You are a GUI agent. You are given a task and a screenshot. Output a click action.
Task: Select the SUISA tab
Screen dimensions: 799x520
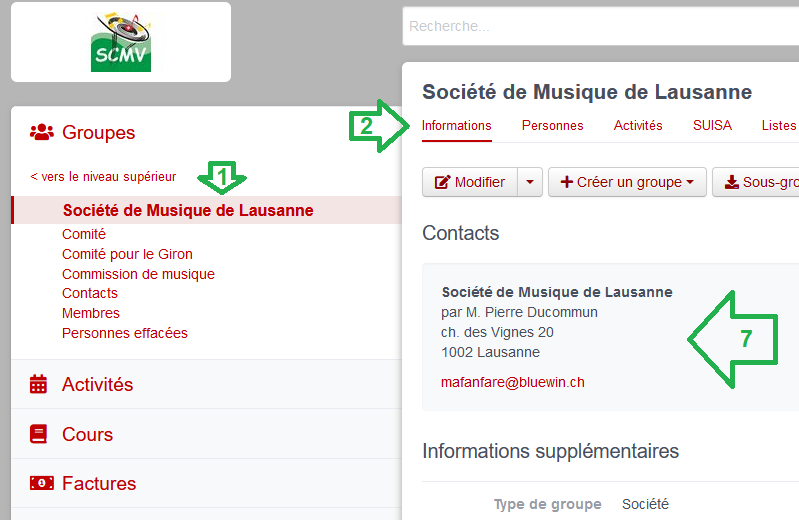pos(712,125)
